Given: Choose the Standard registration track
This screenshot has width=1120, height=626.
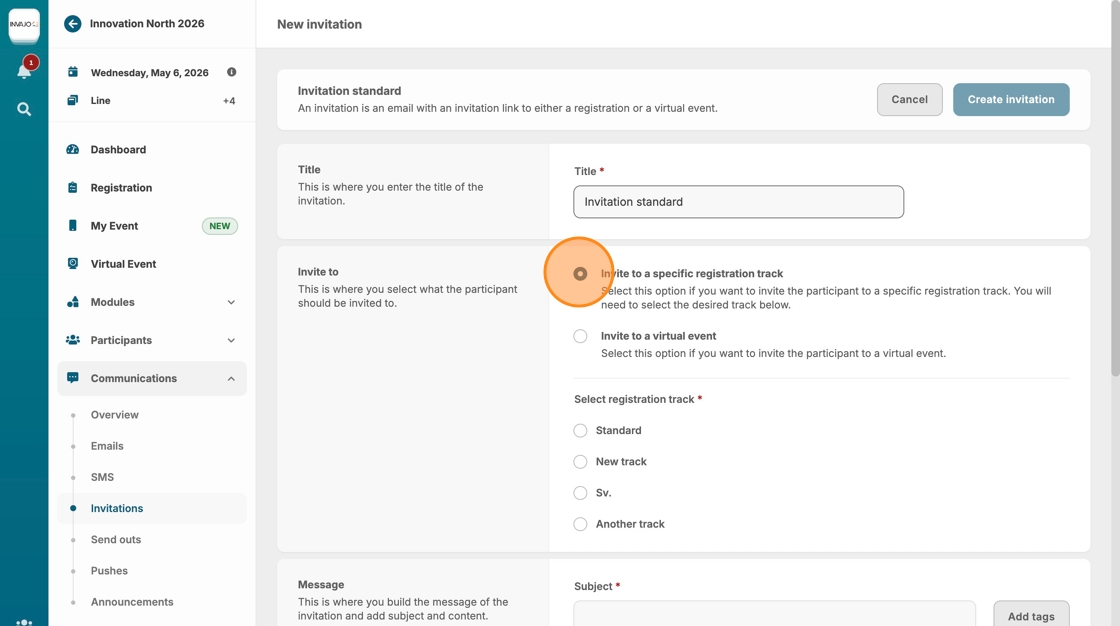Looking at the screenshot, I should [580, 431].
